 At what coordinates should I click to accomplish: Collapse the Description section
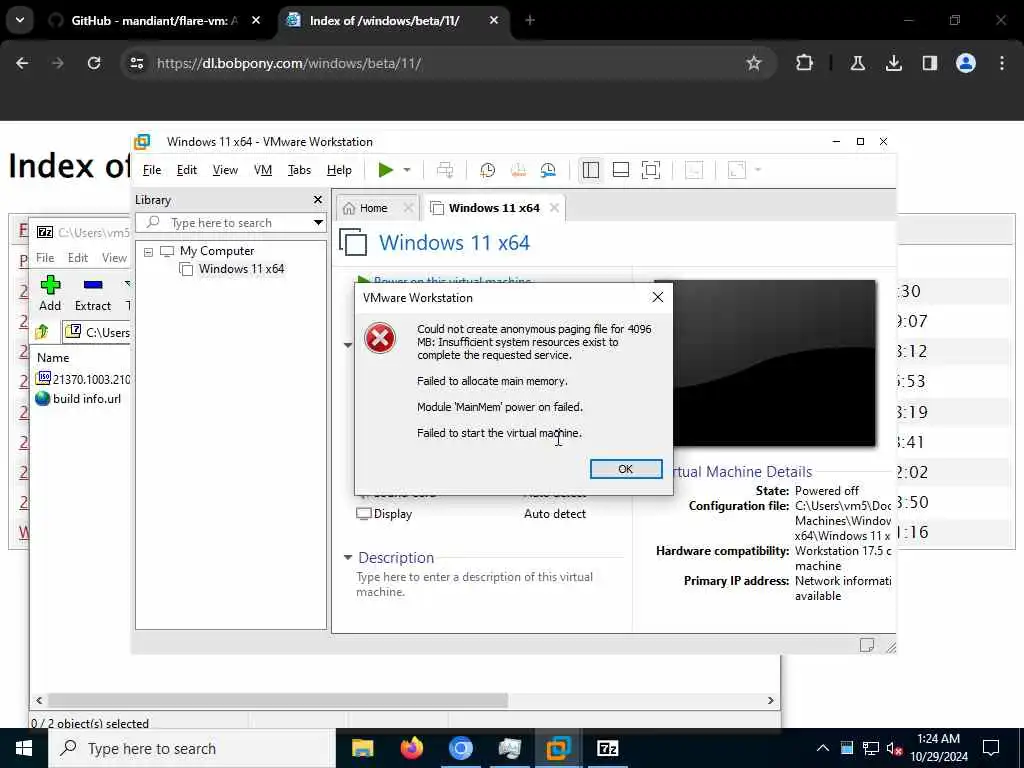tap(348, 558)
